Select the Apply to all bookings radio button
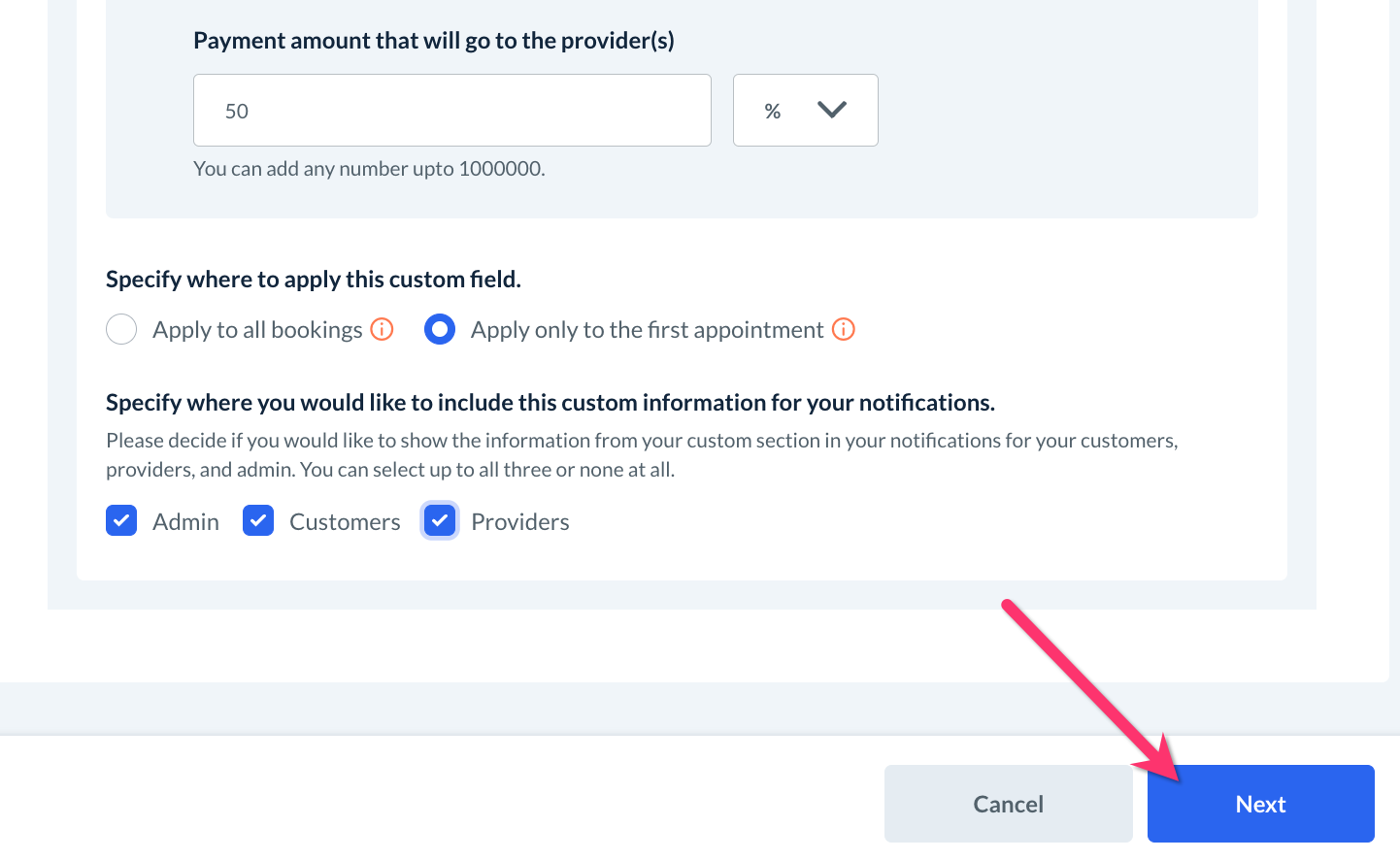This screenshot has height=860, width=1400. (x=121, y=329)
